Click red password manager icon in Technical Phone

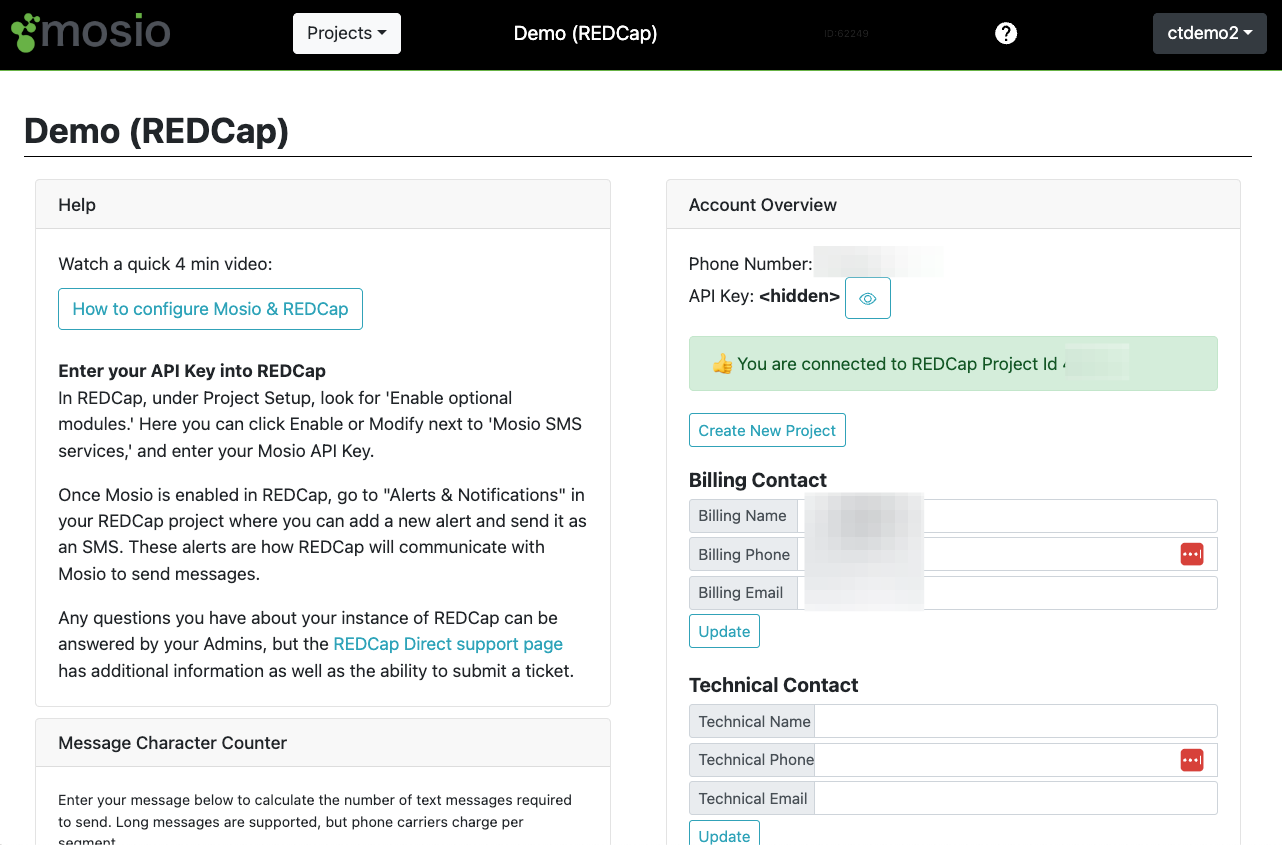(x=1191, y=760)
